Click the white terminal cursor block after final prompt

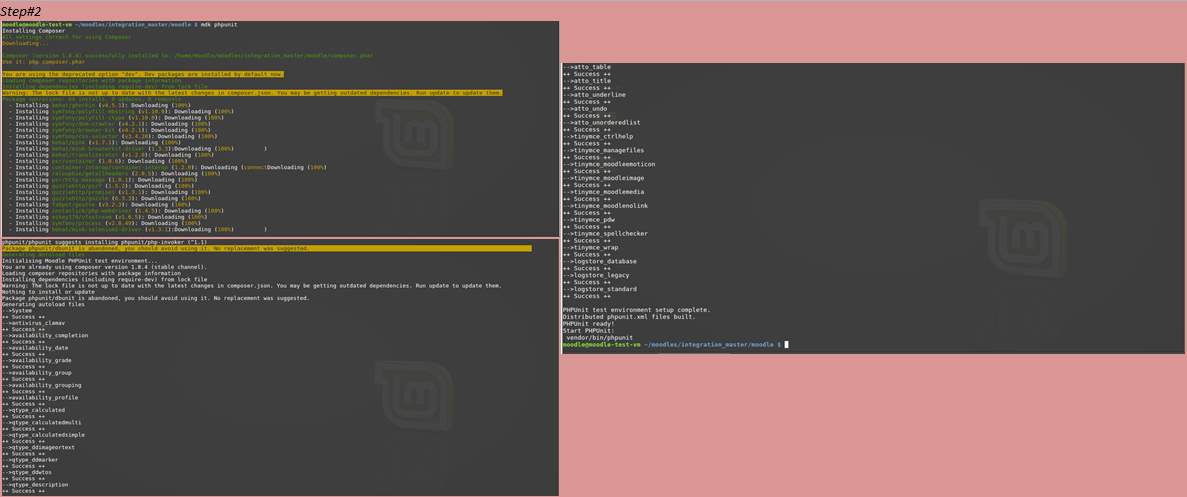[787, 344]
